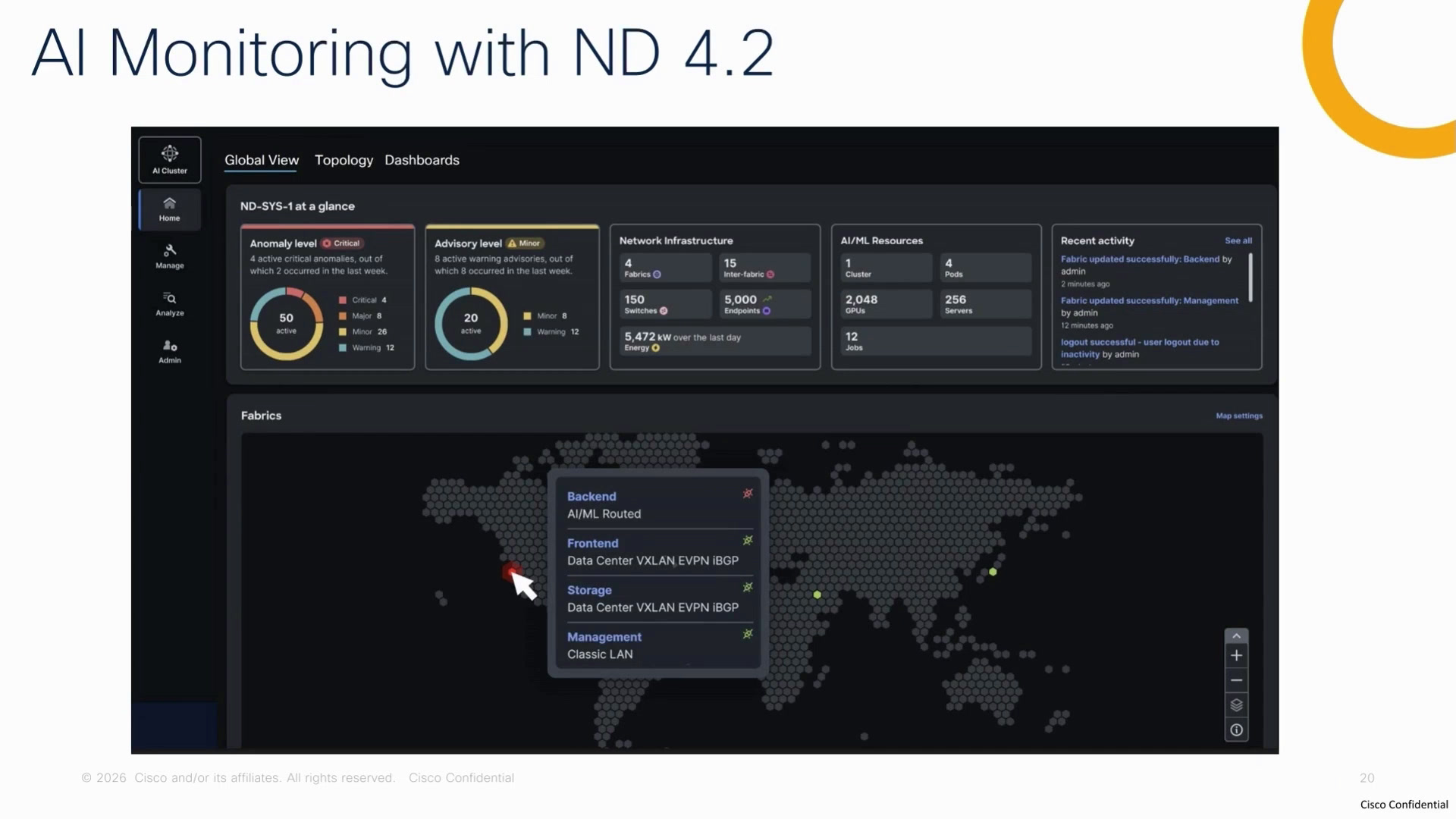This screenshot has width=1456, height=819.
Task: Zoom in with the map plus button
Action: tap(1236, 655)
